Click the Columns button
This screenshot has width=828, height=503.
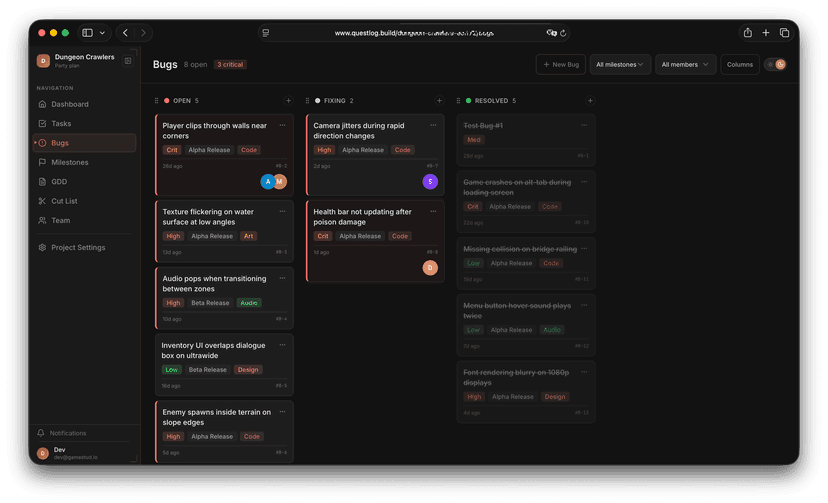740,64
